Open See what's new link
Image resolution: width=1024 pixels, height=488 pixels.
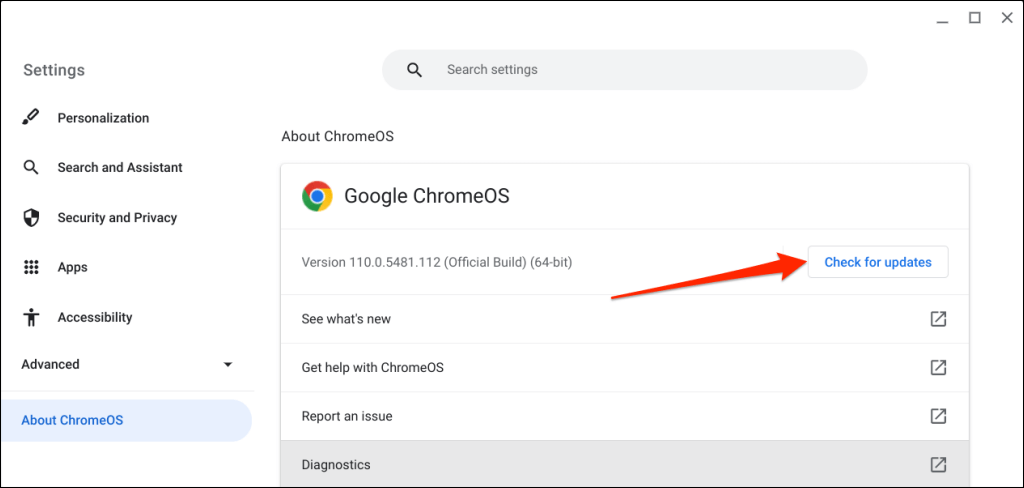click(346, 319)
